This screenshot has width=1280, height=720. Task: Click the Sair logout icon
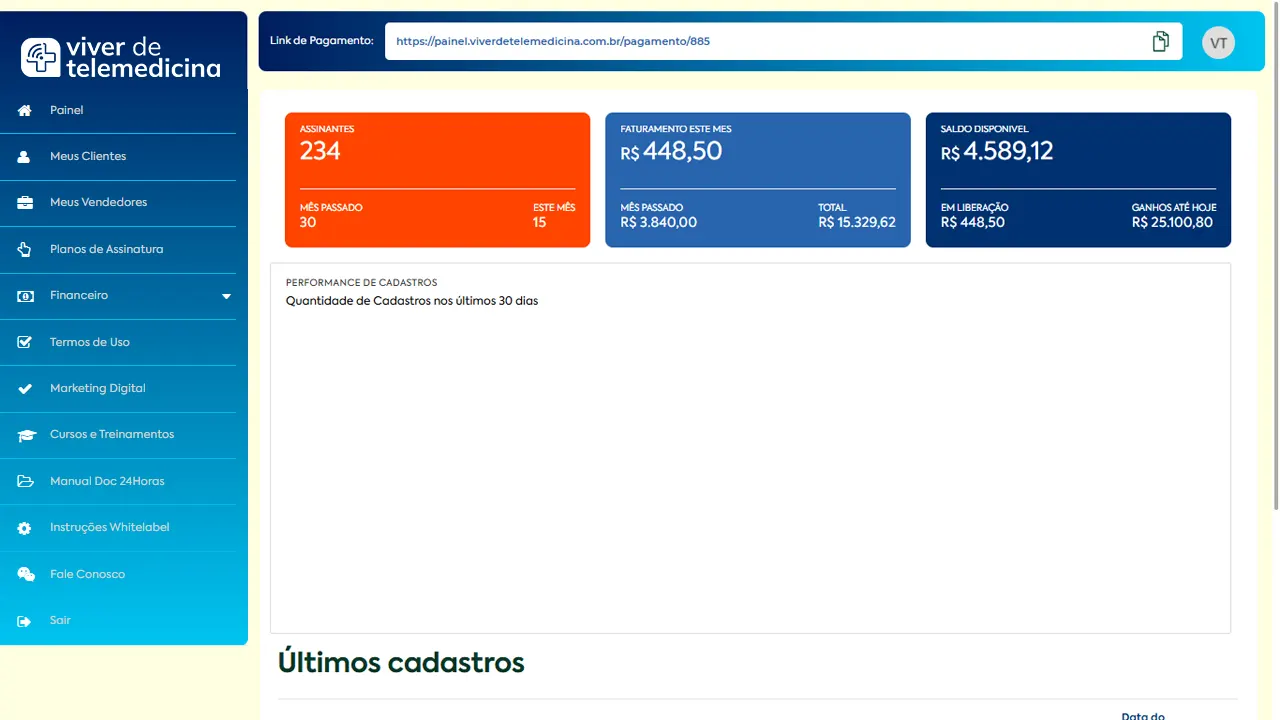click(23, 620)
